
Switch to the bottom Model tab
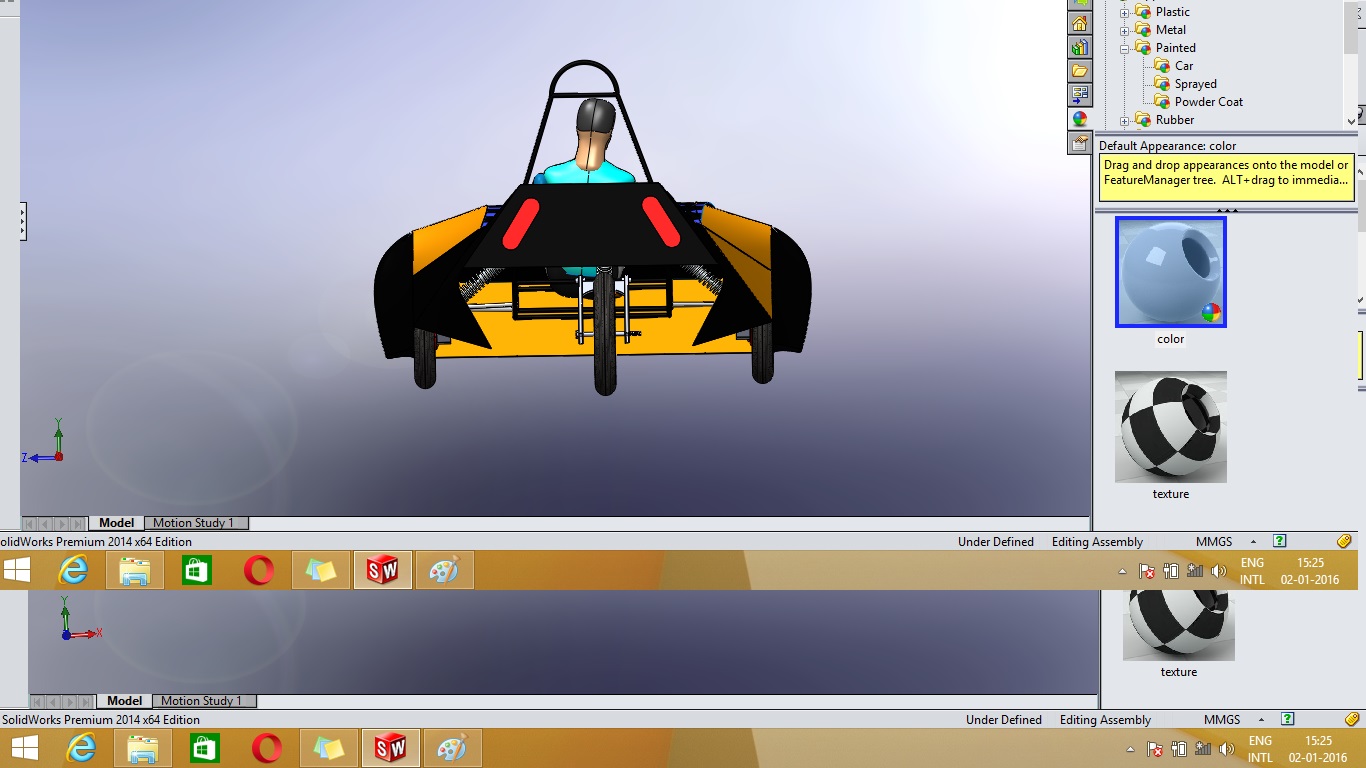click(x=124, y=701)
